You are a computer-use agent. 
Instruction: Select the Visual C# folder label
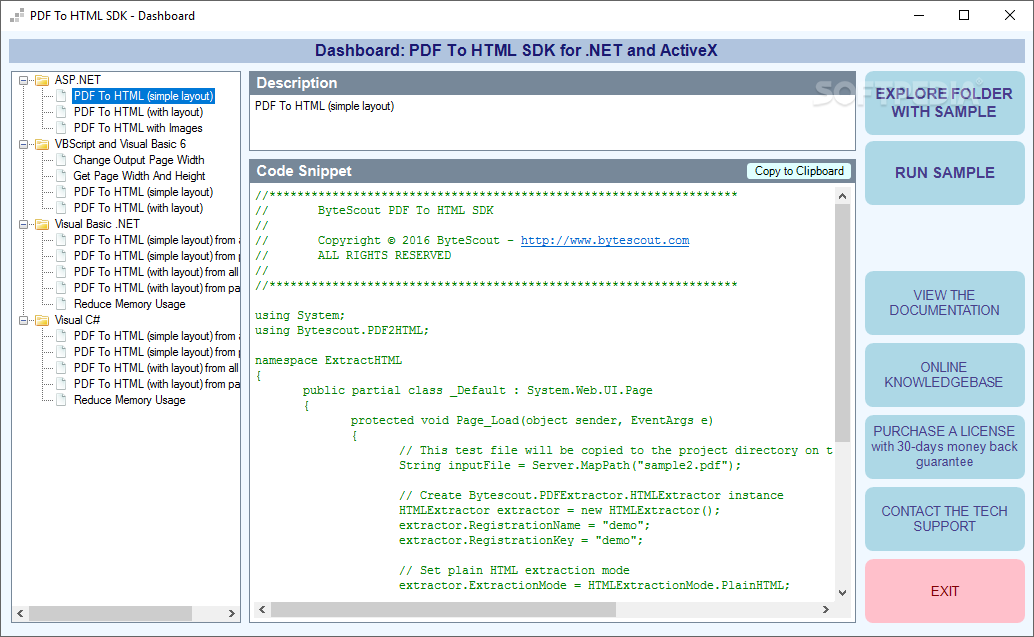click(x=78, y=320)
